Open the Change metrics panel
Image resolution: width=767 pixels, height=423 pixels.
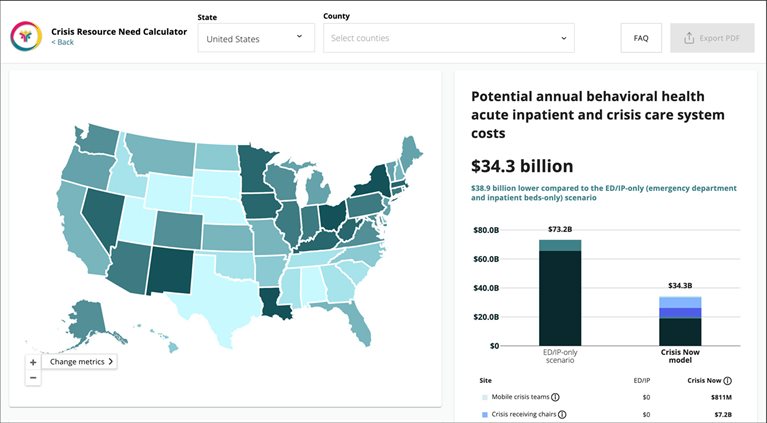[x=80, y=362]
